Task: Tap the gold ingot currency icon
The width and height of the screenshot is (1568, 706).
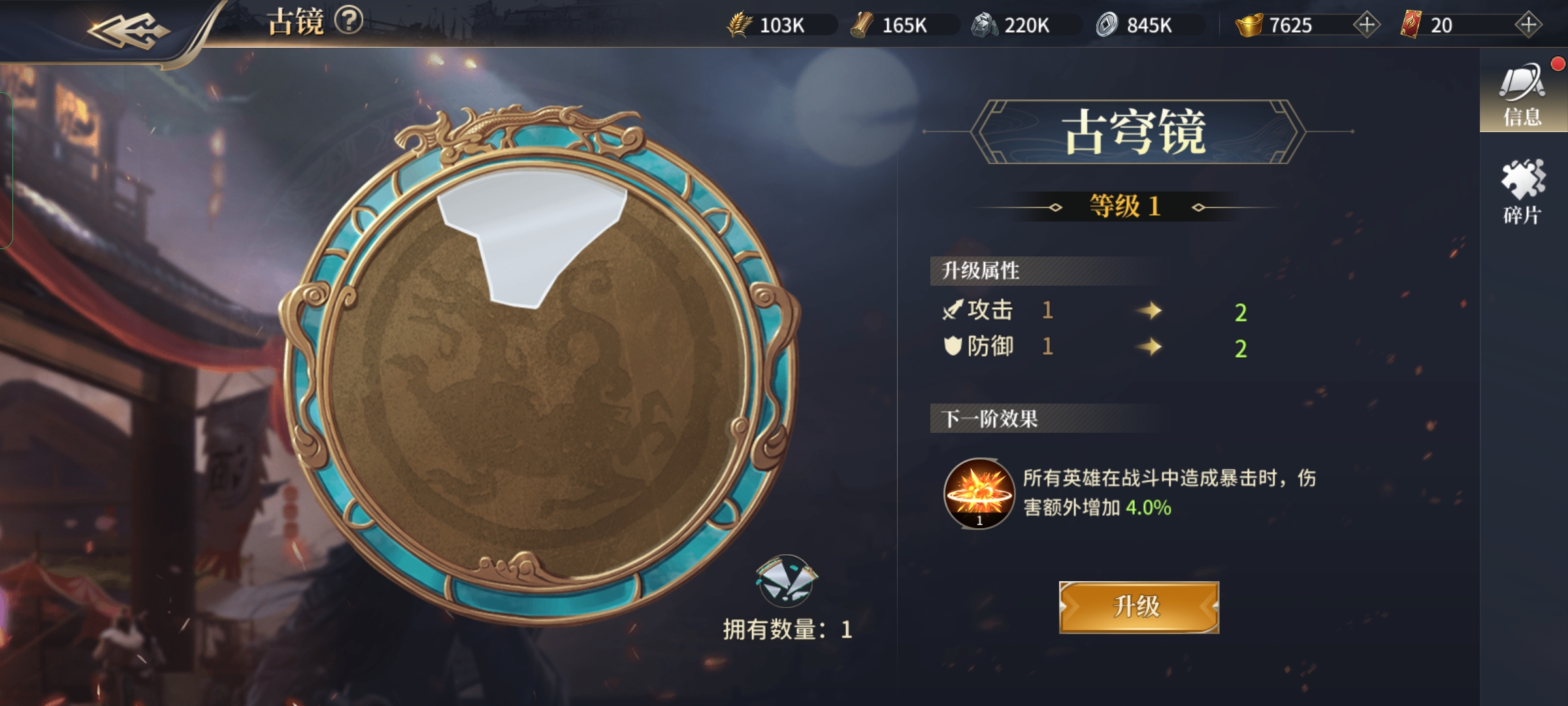Action: (1249, 25)
